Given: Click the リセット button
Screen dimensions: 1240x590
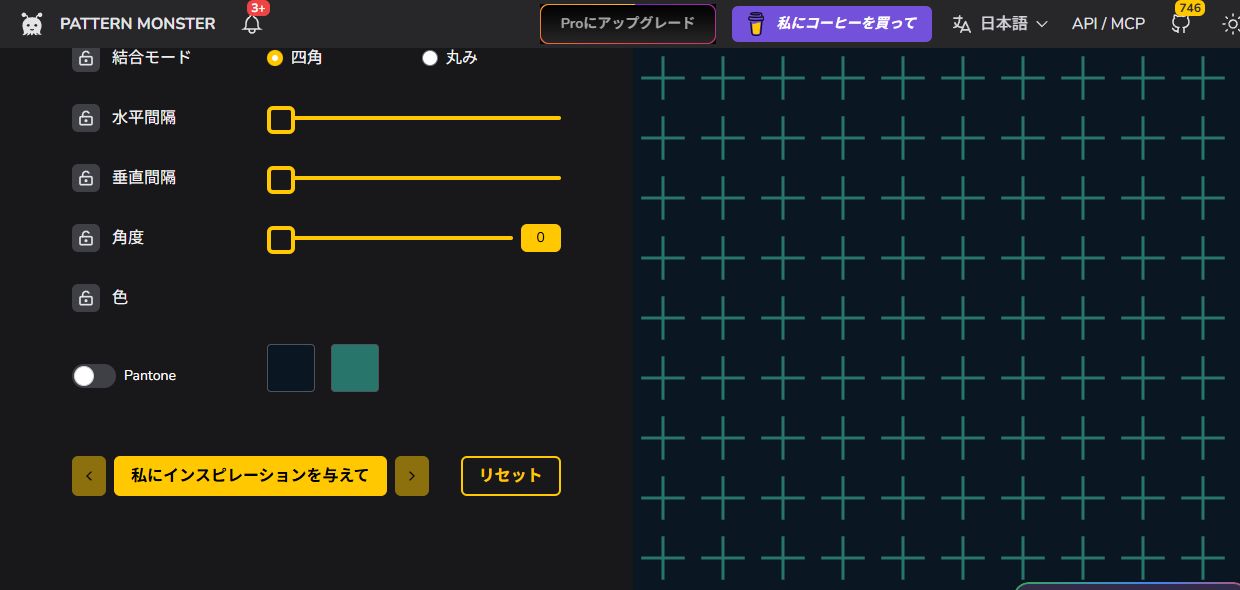Looking at the screenshot, I should pyautogui.click(x=511, y=476).
